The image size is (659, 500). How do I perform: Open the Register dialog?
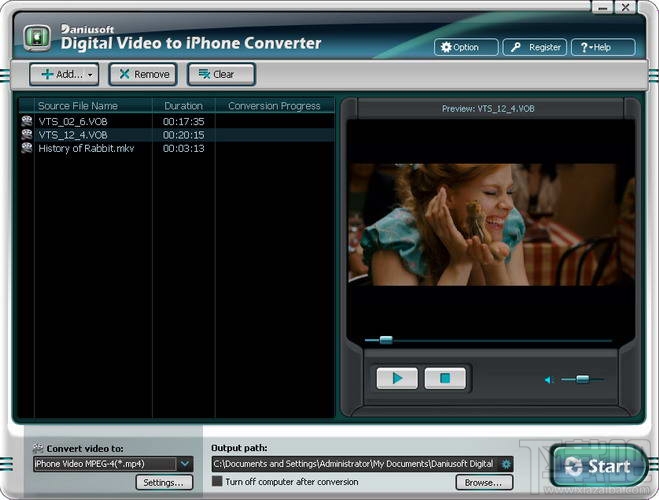[x=534, y=47]
